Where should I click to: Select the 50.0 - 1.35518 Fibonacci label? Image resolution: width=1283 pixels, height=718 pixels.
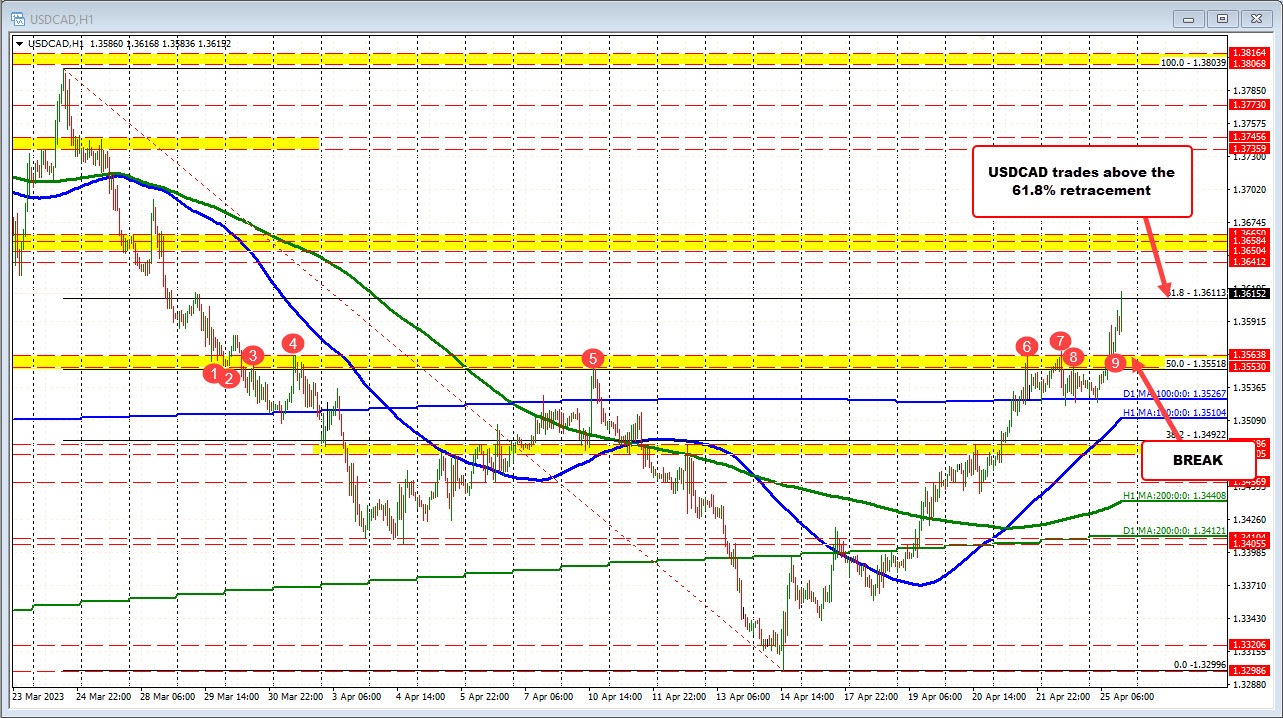[x=1194, y=365]
